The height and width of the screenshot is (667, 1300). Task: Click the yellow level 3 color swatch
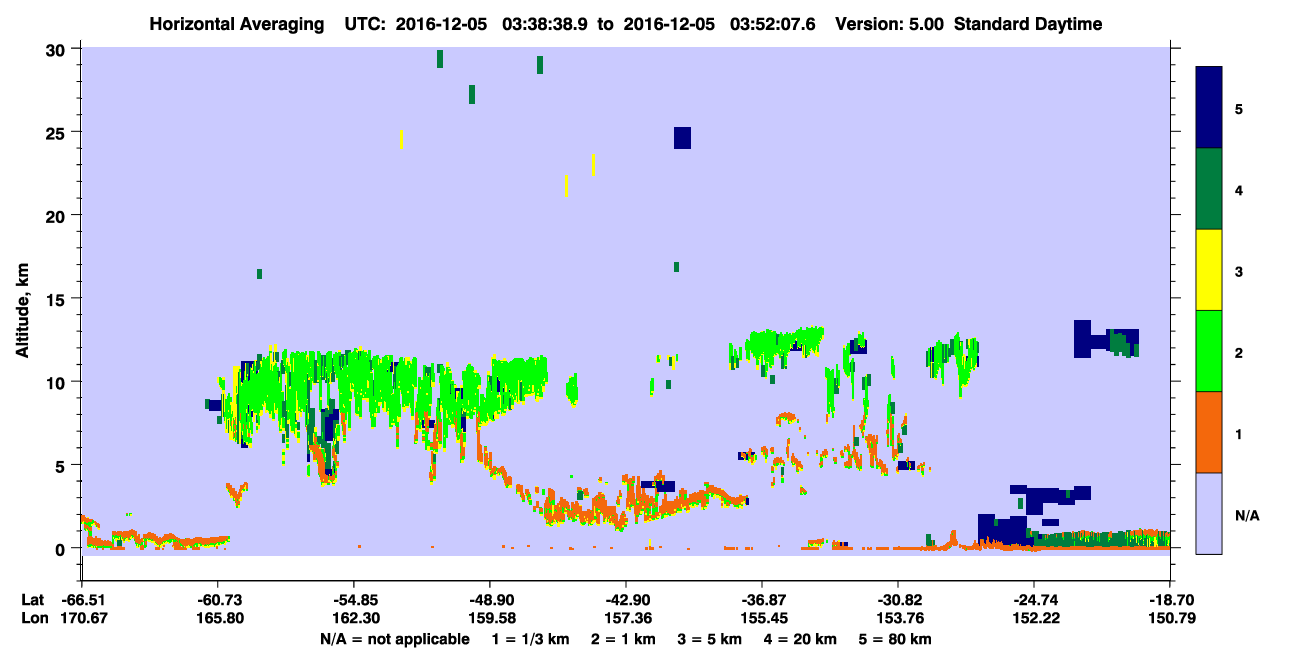1209,270
